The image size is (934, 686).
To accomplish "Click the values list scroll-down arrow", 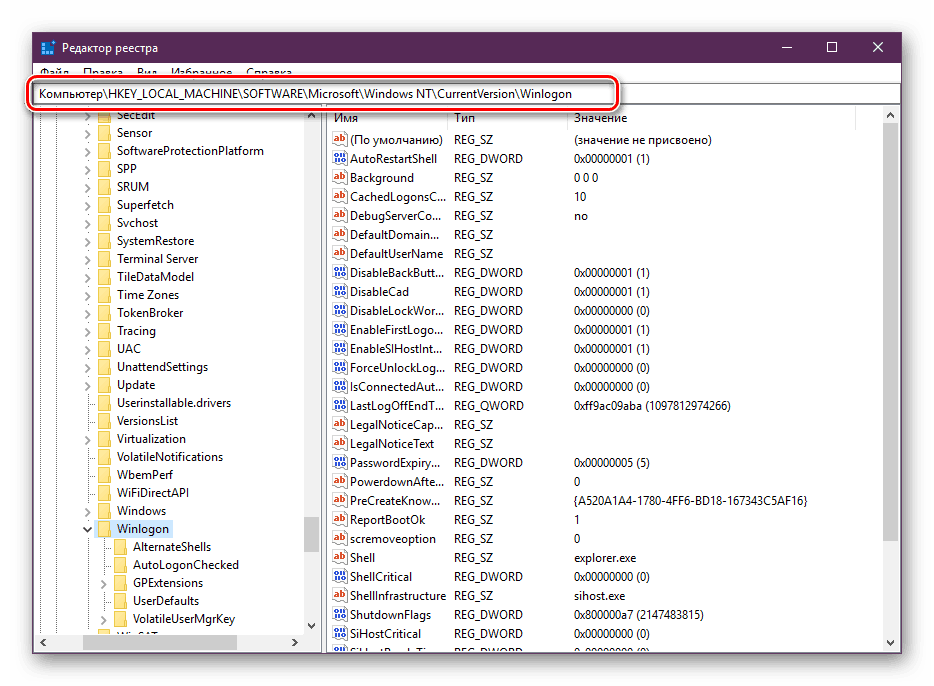I will point(890,642).
